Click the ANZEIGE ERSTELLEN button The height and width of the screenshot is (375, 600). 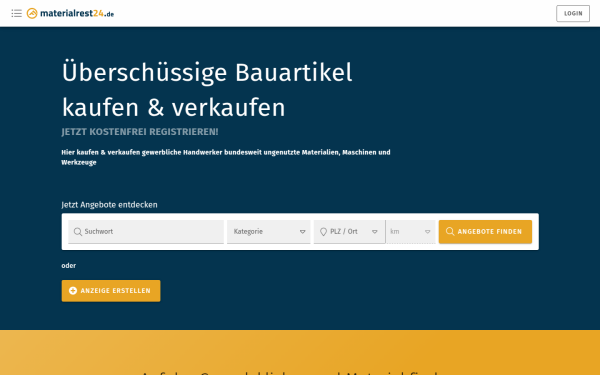click(x=111, y=291)
